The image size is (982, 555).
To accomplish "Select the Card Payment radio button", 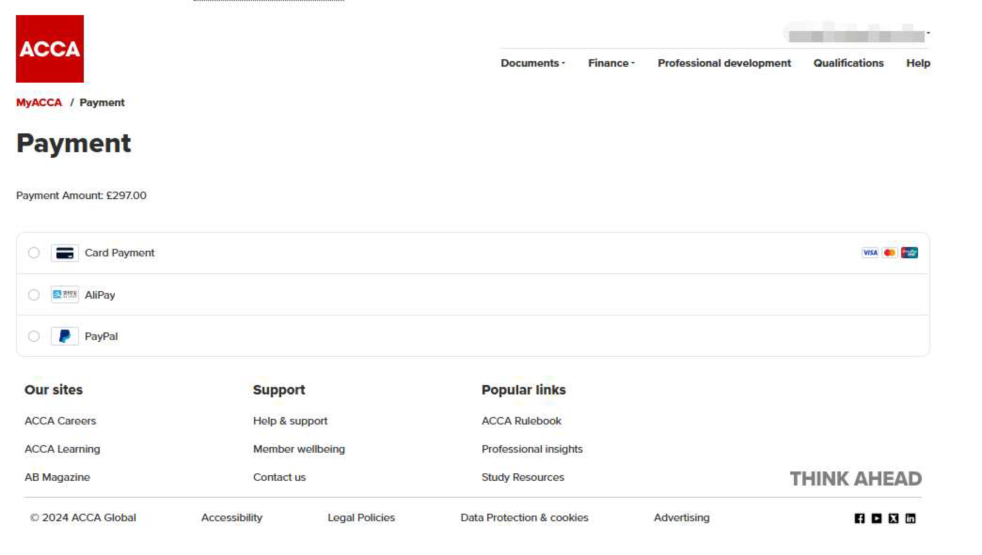I will click(34, 252).
